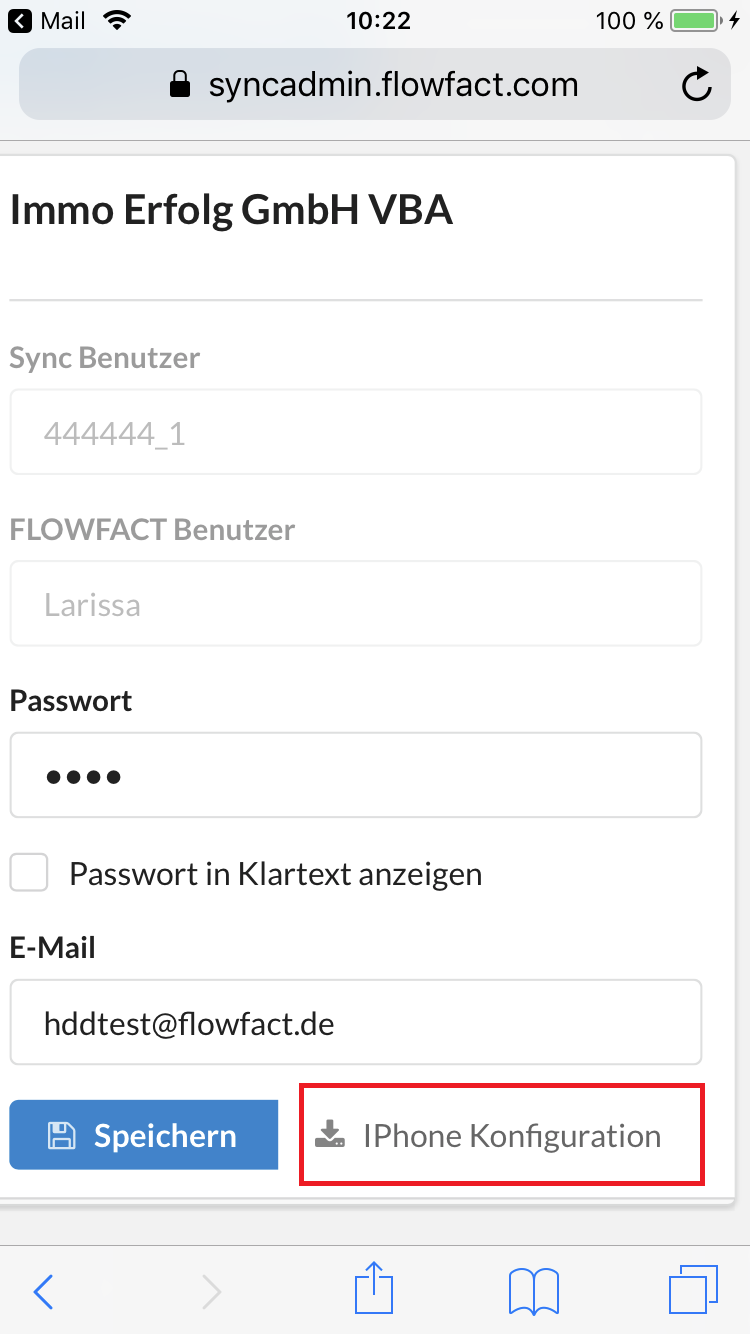Tap the download icon beside IPhone Konfiguration
Image resolution: width=750 pixels, height=1334 pixels.
pyautogui.click(x=330, y=1135)
